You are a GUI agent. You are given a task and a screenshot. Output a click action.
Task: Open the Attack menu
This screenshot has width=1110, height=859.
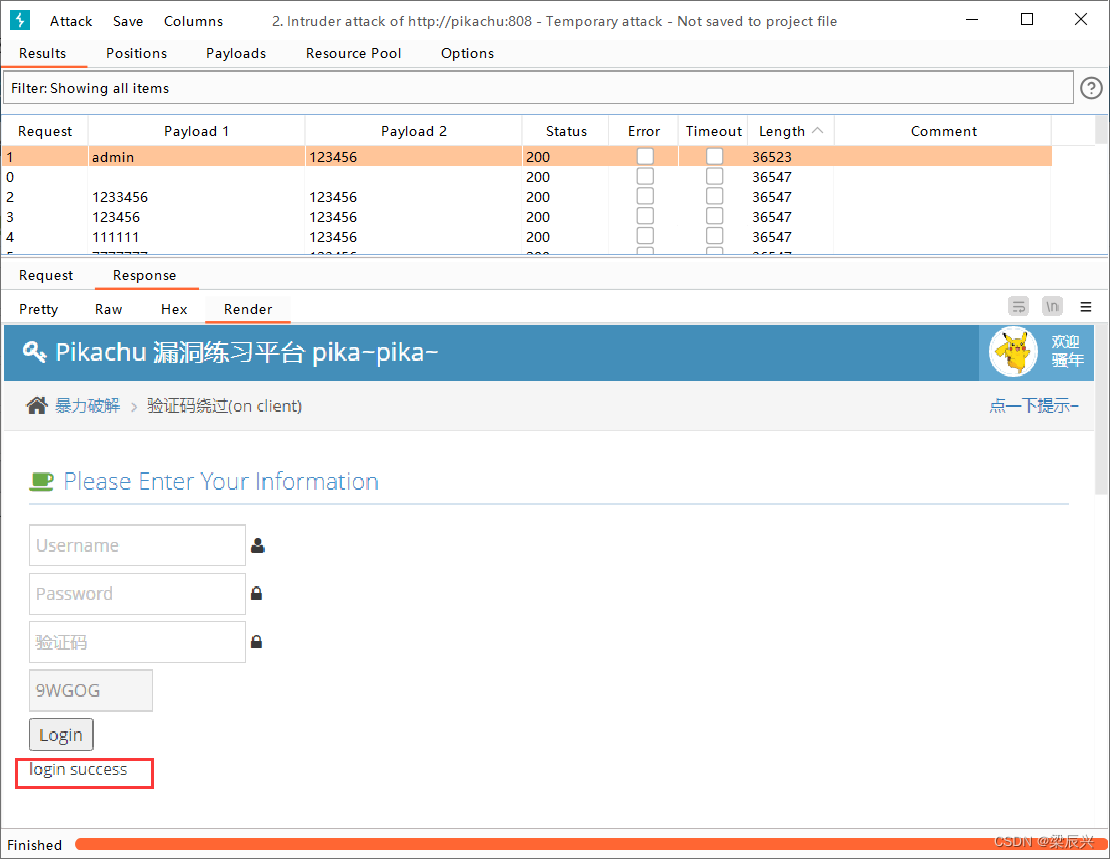coord(71,21)
